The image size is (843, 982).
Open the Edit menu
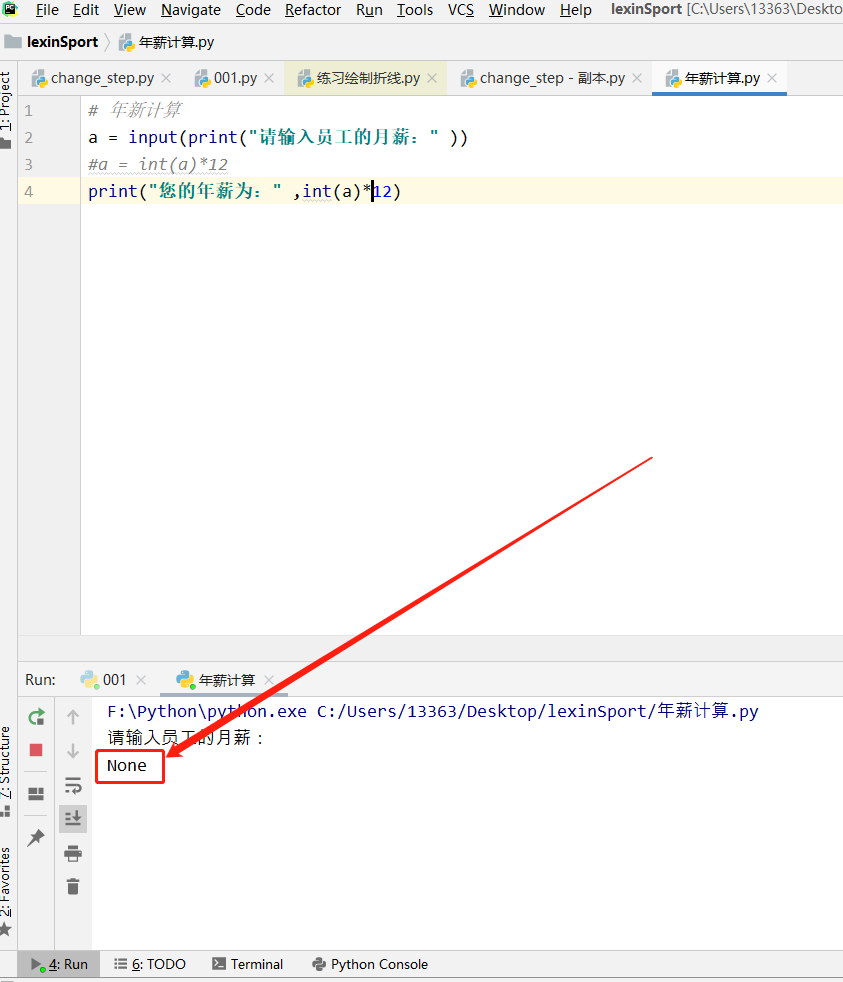[86, 10]
